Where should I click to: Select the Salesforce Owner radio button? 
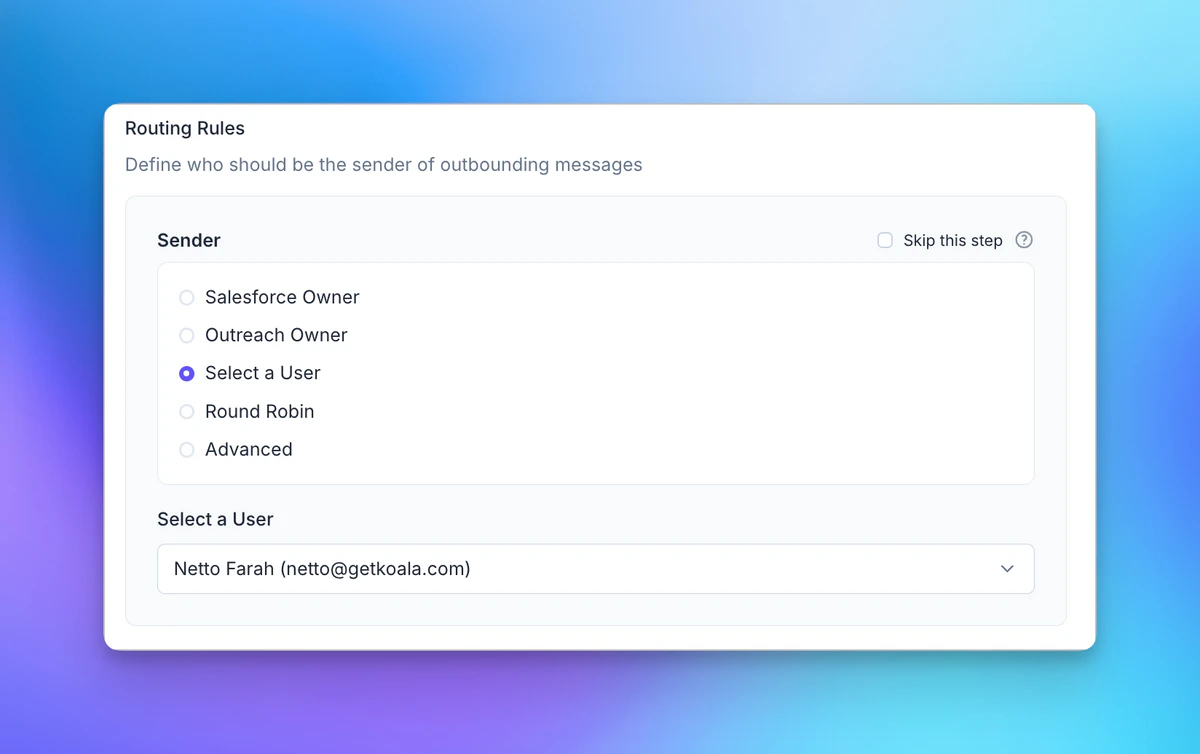(186, 297)
